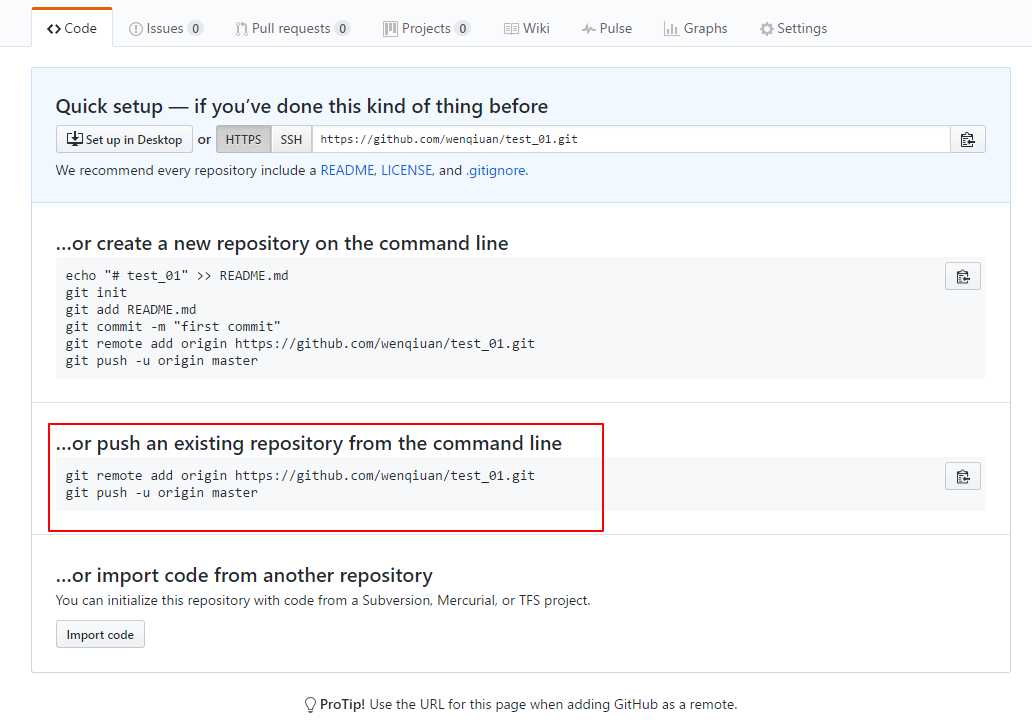
Task: Switch clone protocol to SSH
Action: [x=291, y=140]
